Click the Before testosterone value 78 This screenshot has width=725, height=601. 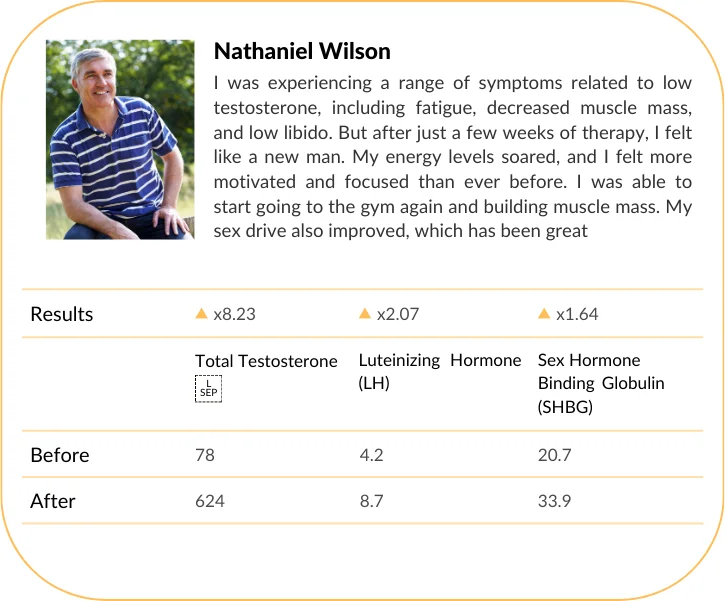tap(205, 455)
